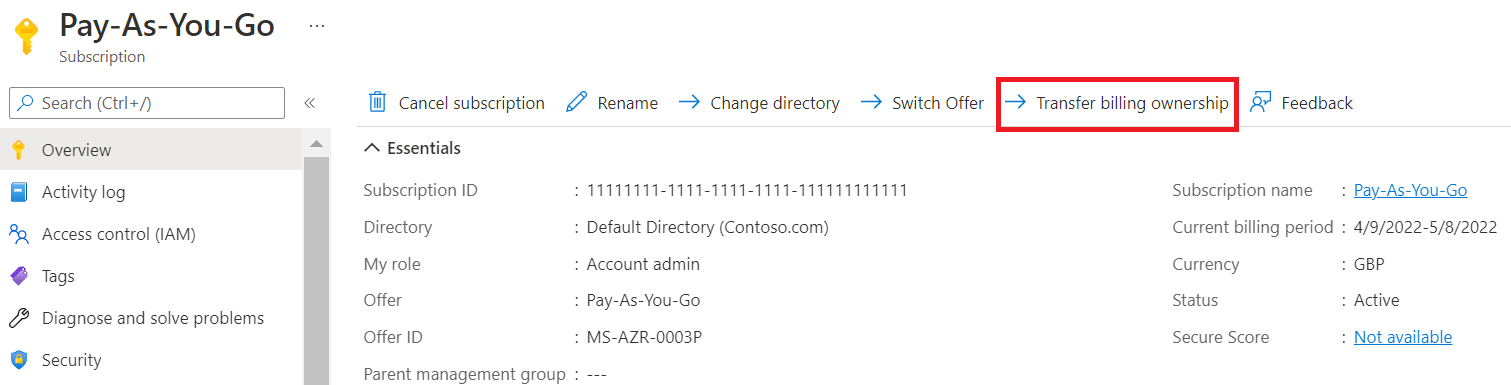Click the Switch Offer command
1511x385 pixels.
tap(922, 103)
